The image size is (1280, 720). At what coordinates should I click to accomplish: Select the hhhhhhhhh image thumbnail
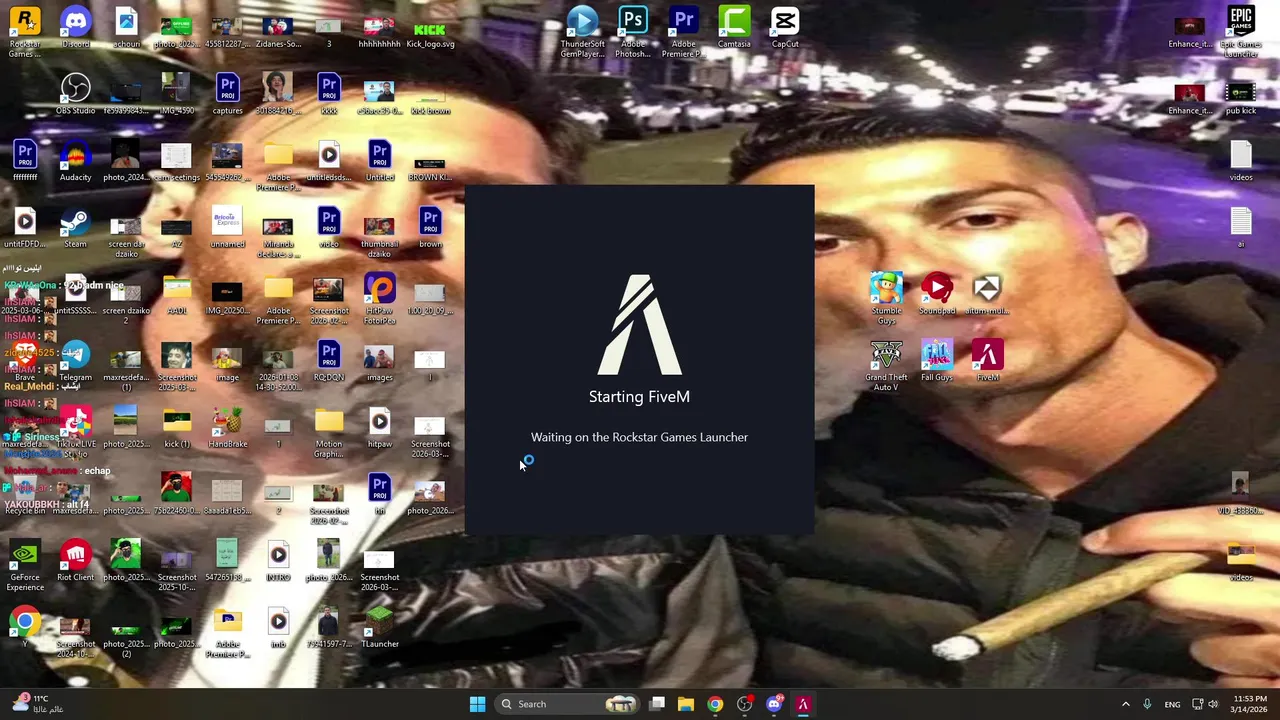[x=379, y=28]
